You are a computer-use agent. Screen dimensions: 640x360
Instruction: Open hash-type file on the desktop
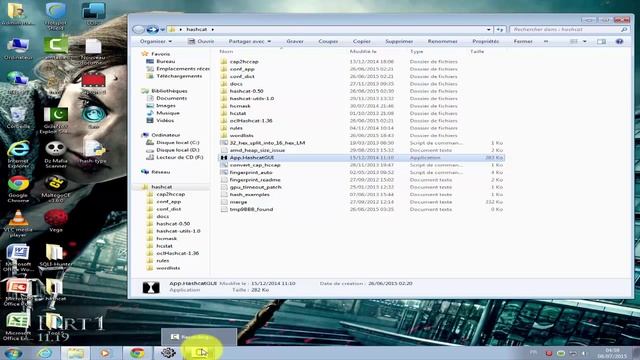(x=93, y=152)
